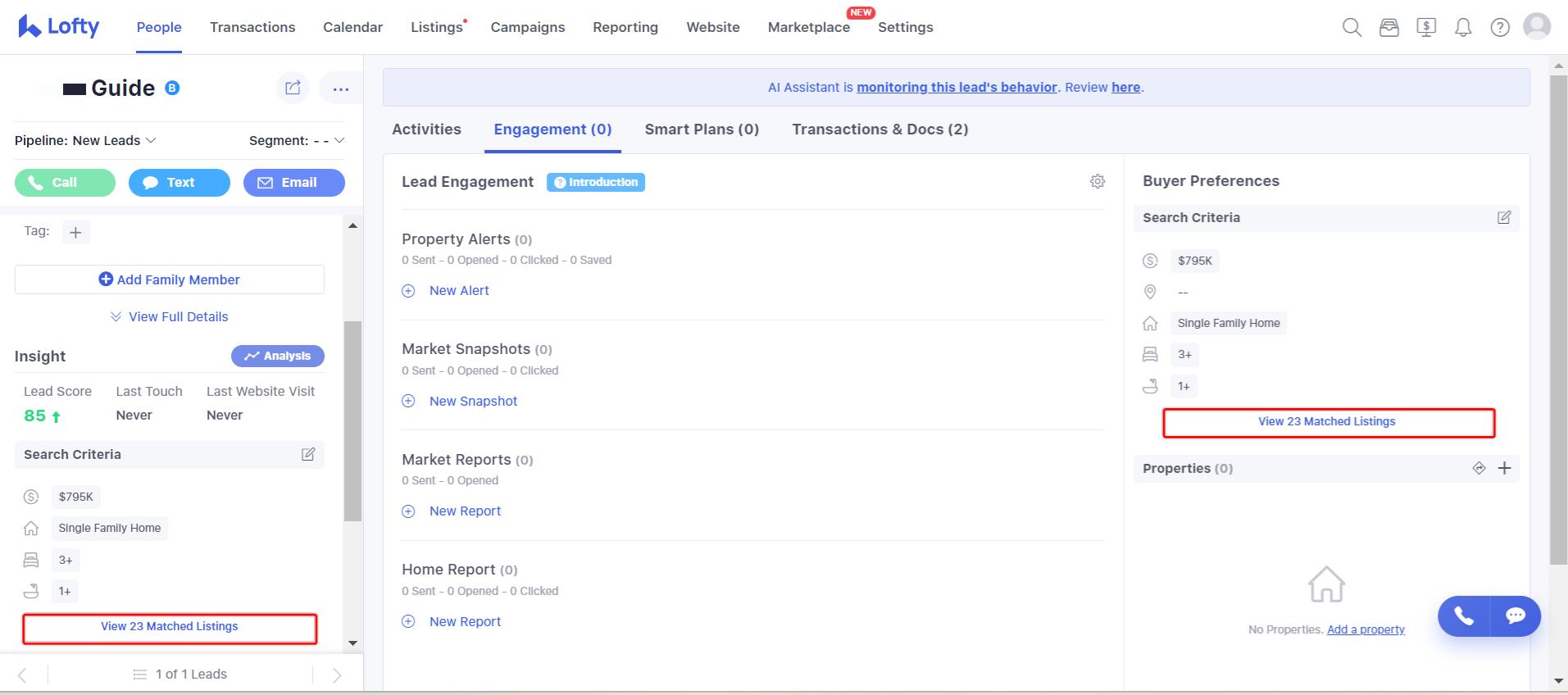Add a tag with the plus icon
The width and height of the screenshot is (1568, 695).
(75, 233)
